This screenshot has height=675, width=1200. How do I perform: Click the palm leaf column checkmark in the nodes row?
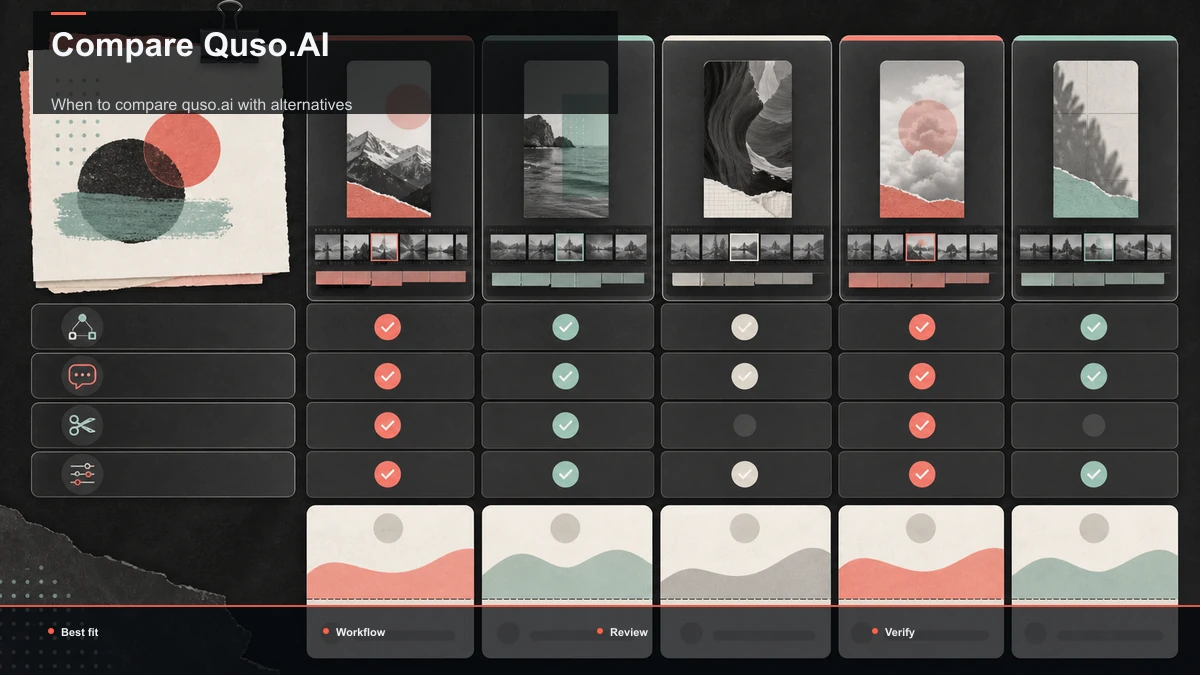[1094, 327]
